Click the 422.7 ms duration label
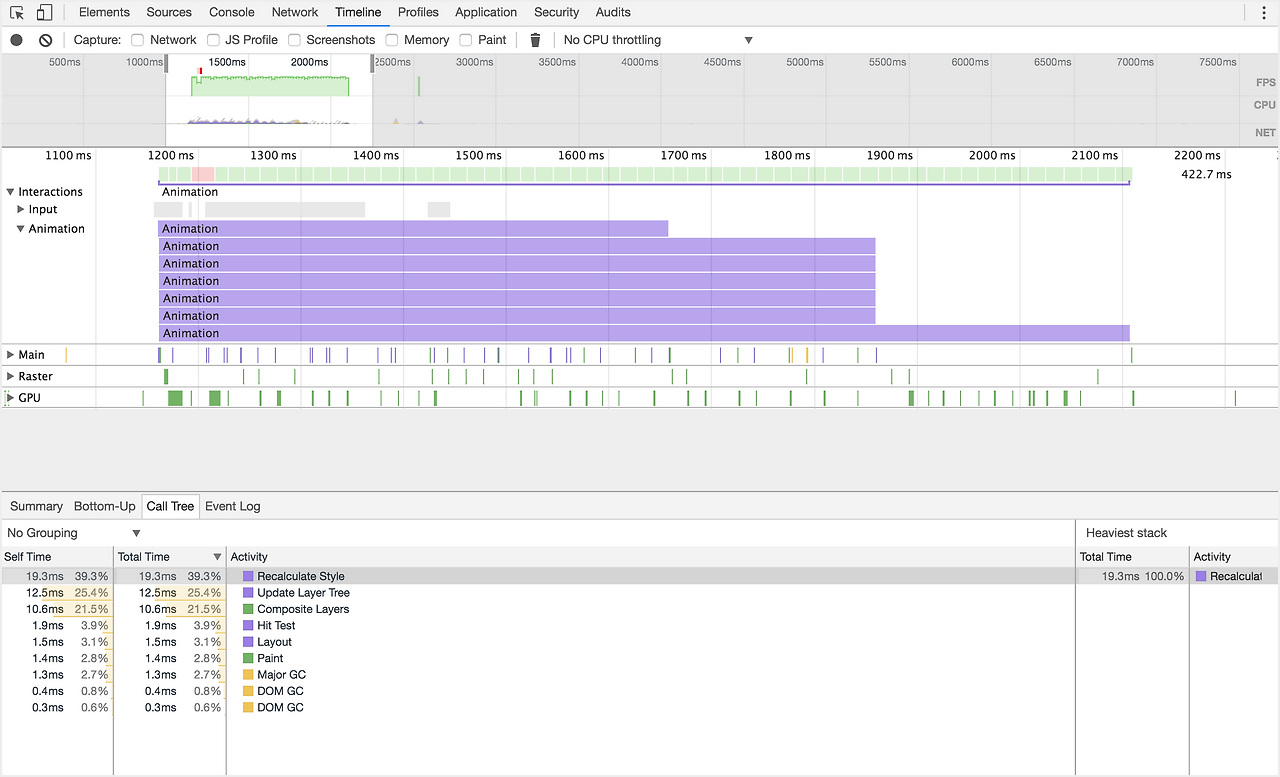Viewport: 1280px width, 777px height. pos(1206,174)
